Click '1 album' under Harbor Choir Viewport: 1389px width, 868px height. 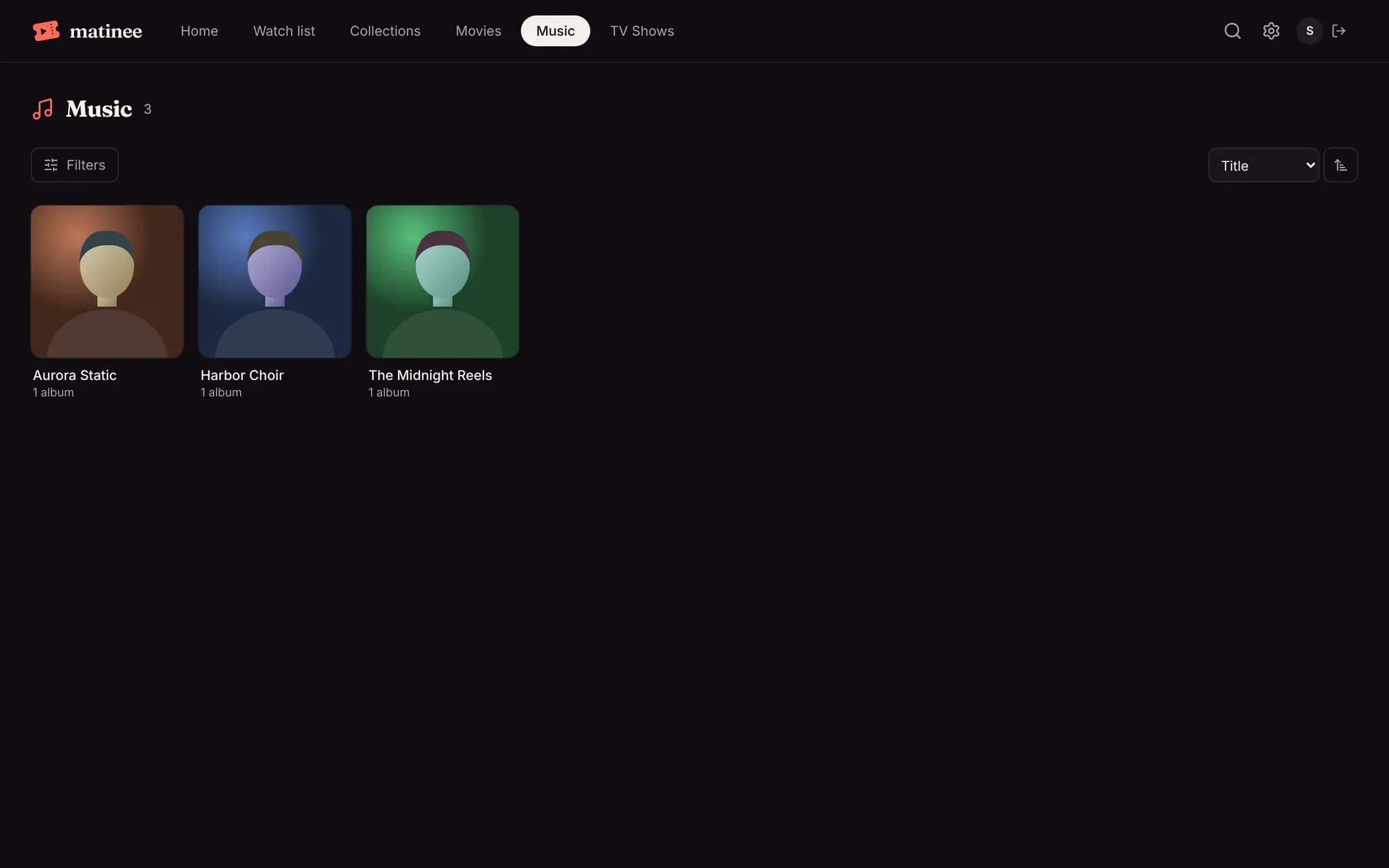[x=221, y=392]
